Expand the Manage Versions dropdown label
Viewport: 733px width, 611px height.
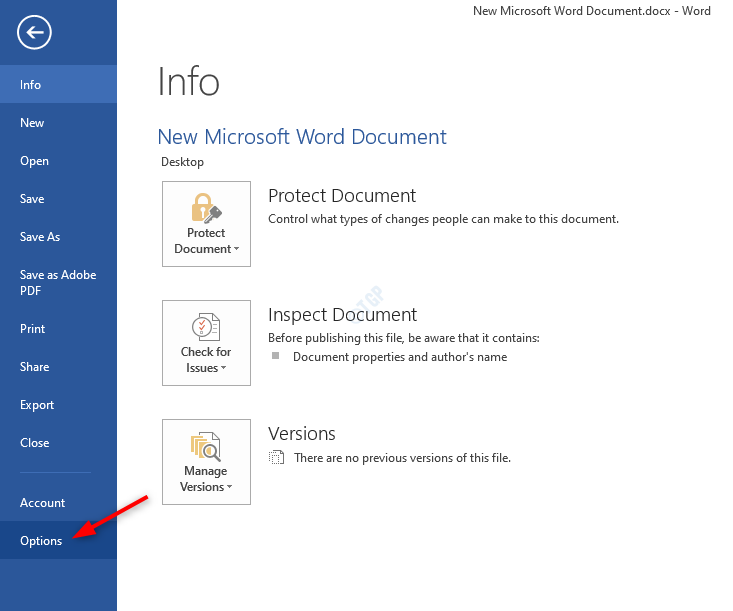(206, 479)
